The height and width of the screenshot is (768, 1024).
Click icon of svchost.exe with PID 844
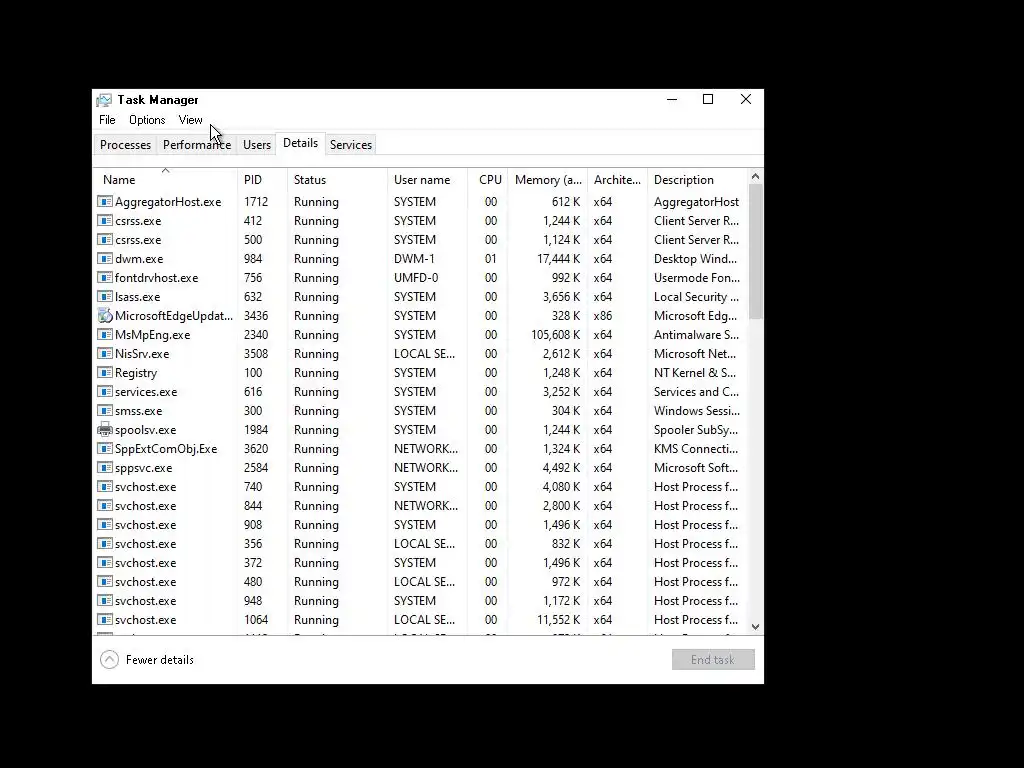(104, 505)
